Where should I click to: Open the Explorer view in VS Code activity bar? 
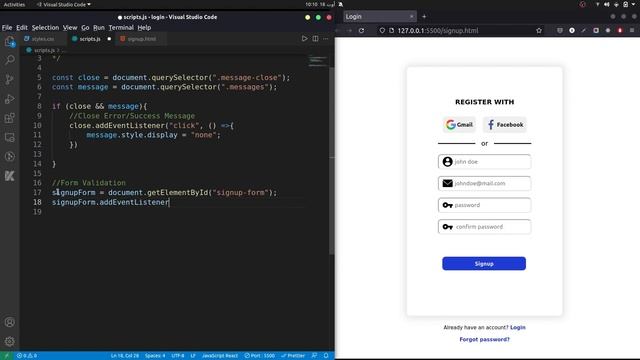pyautogui.click(x=9, y=41)
